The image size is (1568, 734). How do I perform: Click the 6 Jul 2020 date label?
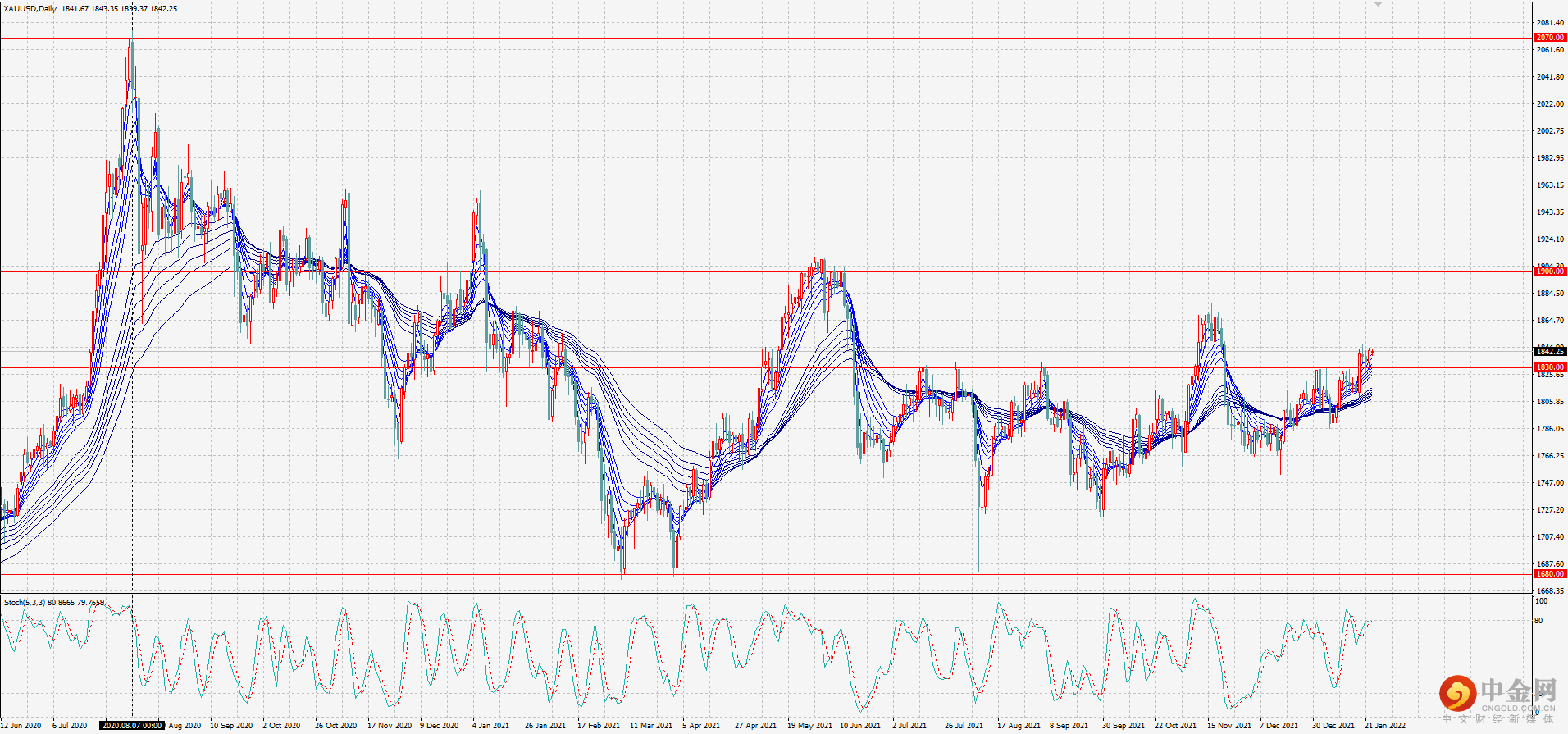[70, 726]
